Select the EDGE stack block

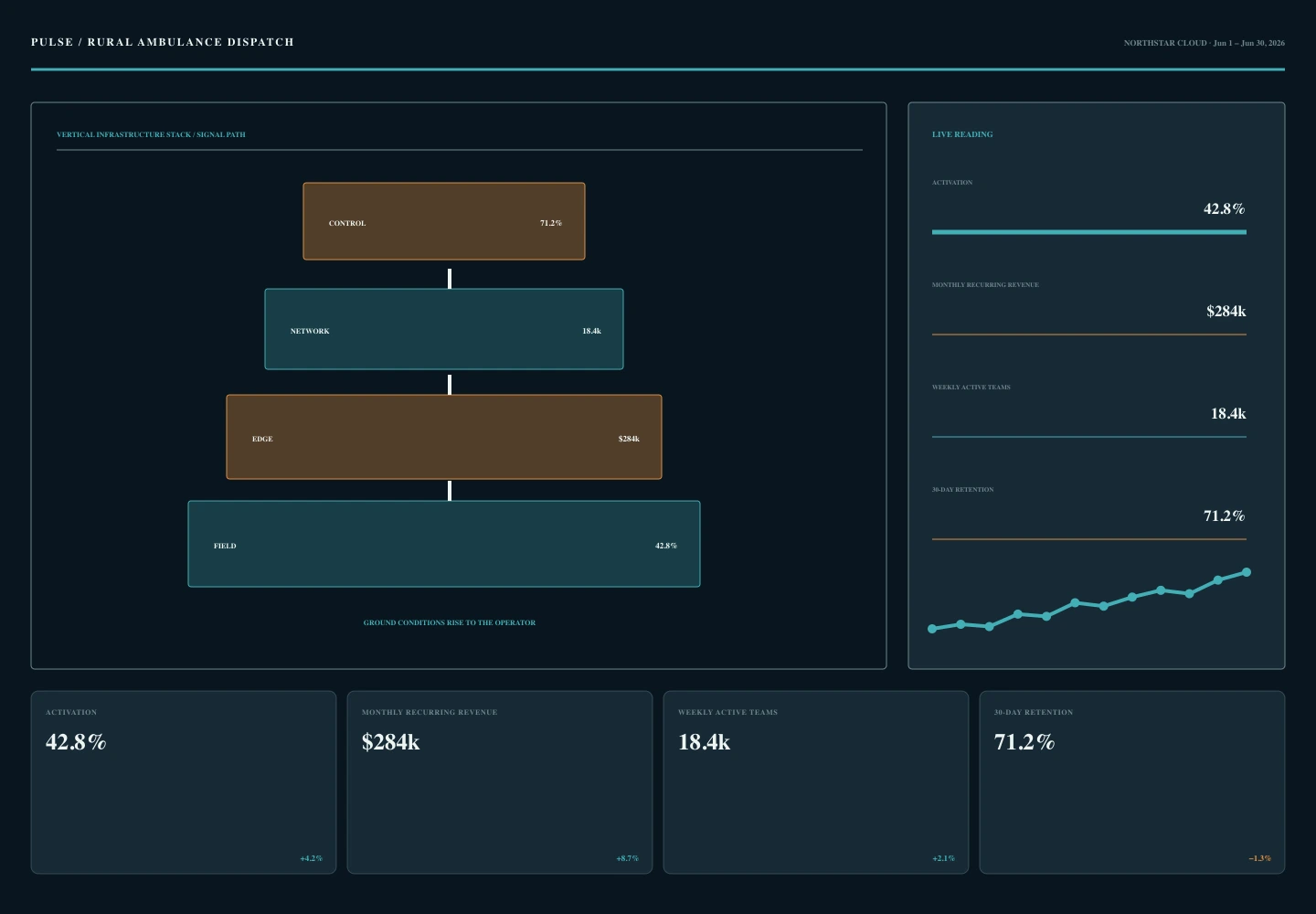(444, 437)
